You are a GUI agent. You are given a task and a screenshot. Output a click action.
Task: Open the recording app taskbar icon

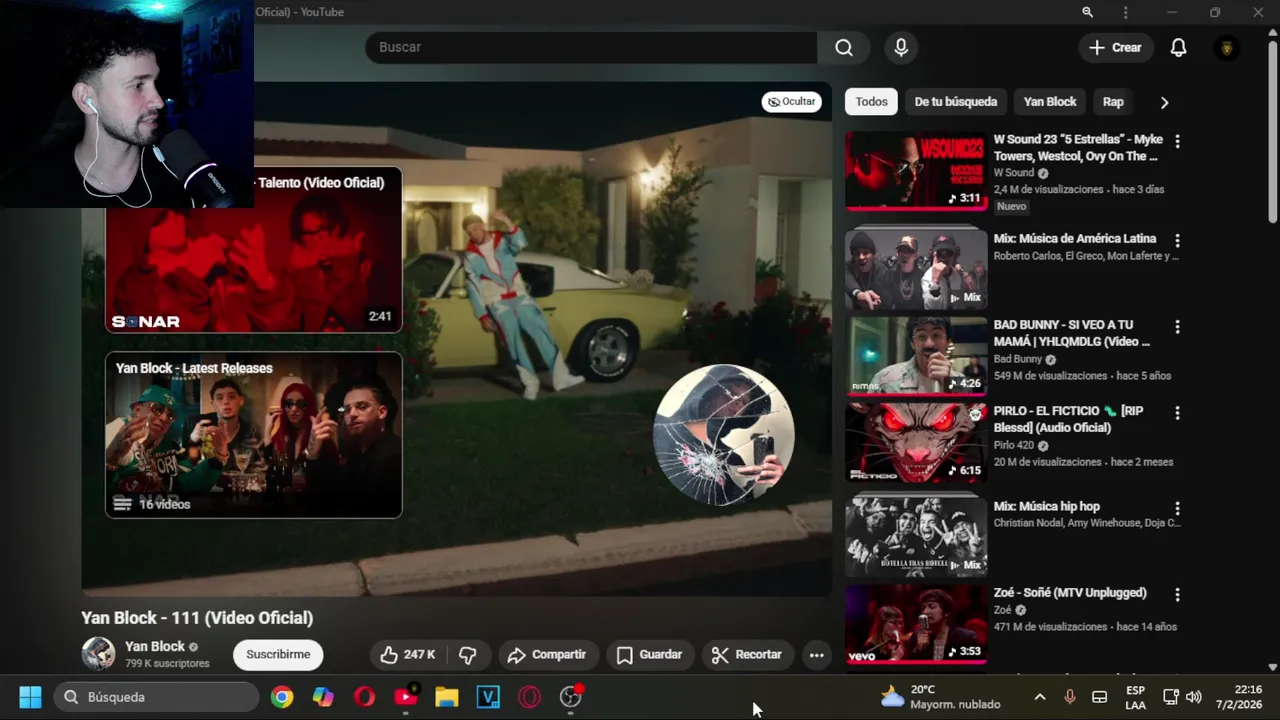(x=571, y=697)
